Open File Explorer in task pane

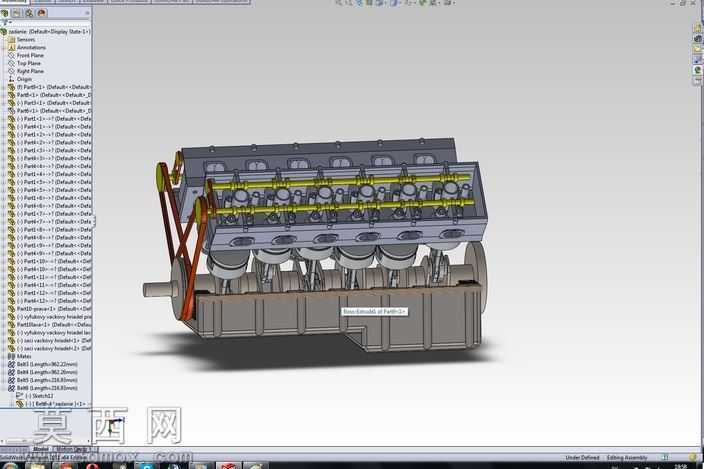point(697,49)
